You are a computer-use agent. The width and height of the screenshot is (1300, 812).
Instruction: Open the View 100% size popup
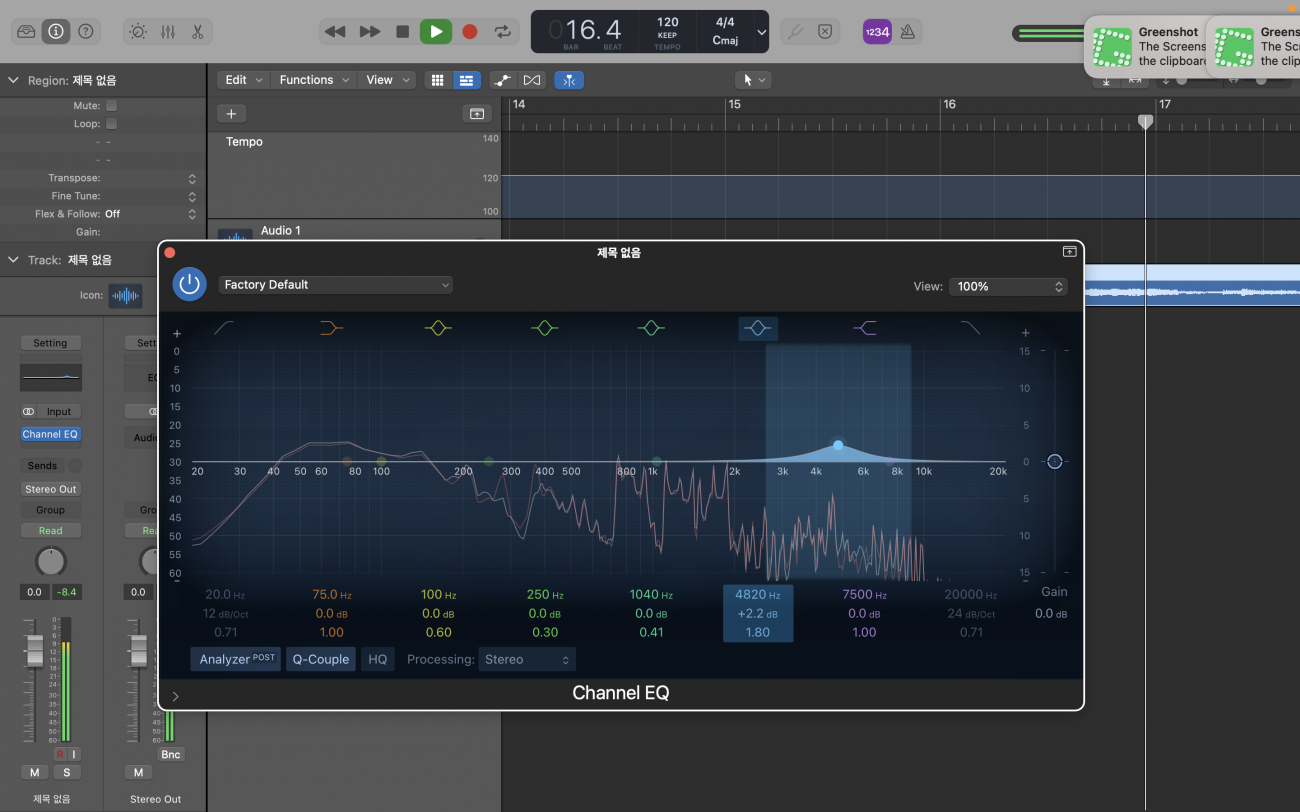(1008, 287)
